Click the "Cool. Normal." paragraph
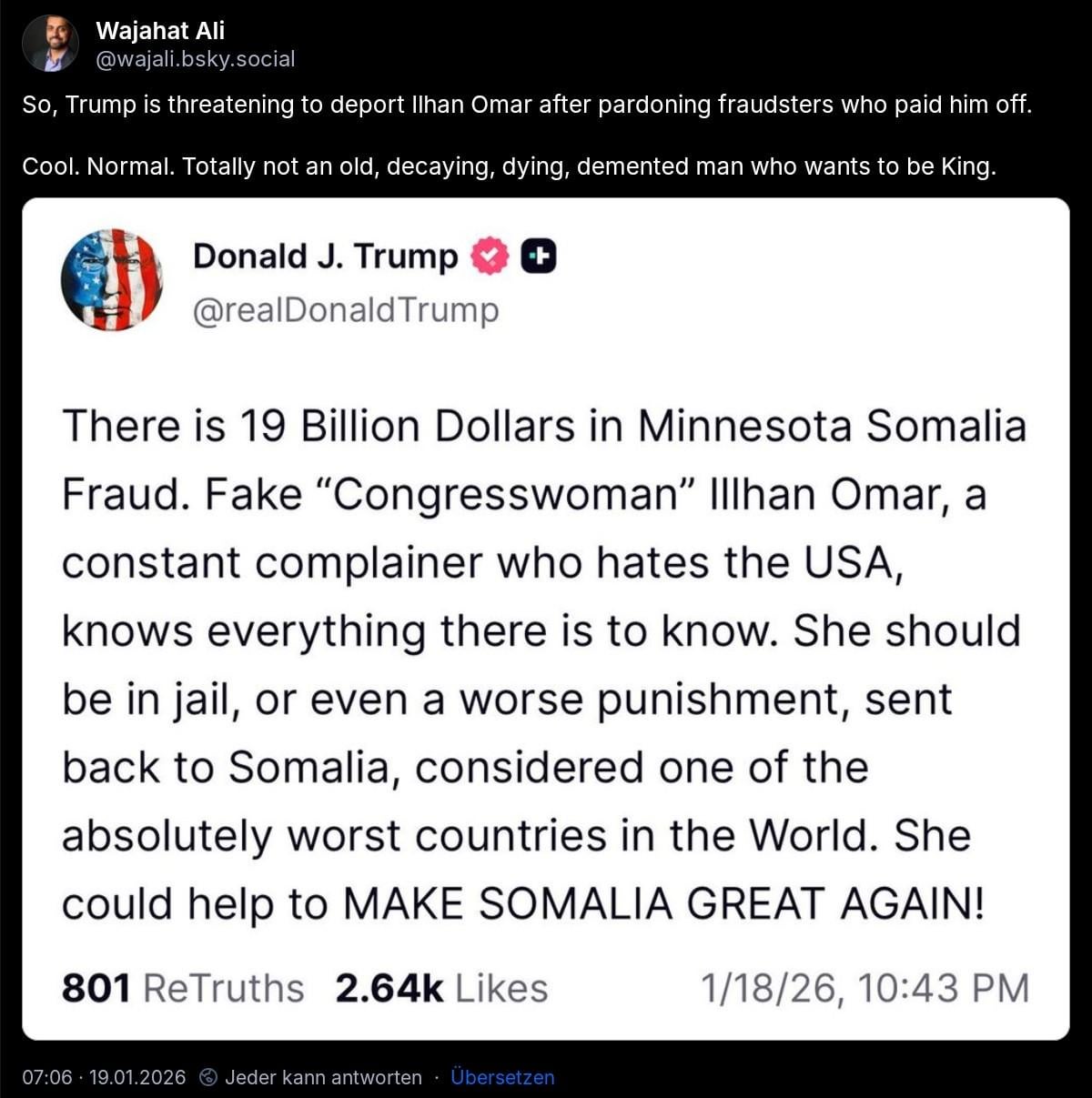 (509, 166)
